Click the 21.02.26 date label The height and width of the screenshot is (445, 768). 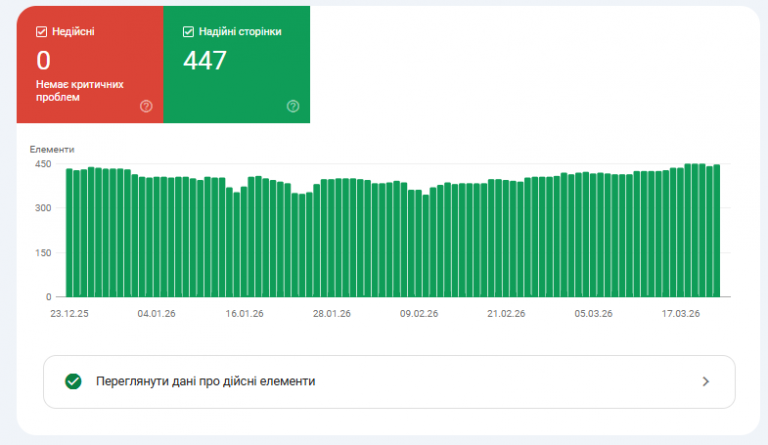point(506,314)
